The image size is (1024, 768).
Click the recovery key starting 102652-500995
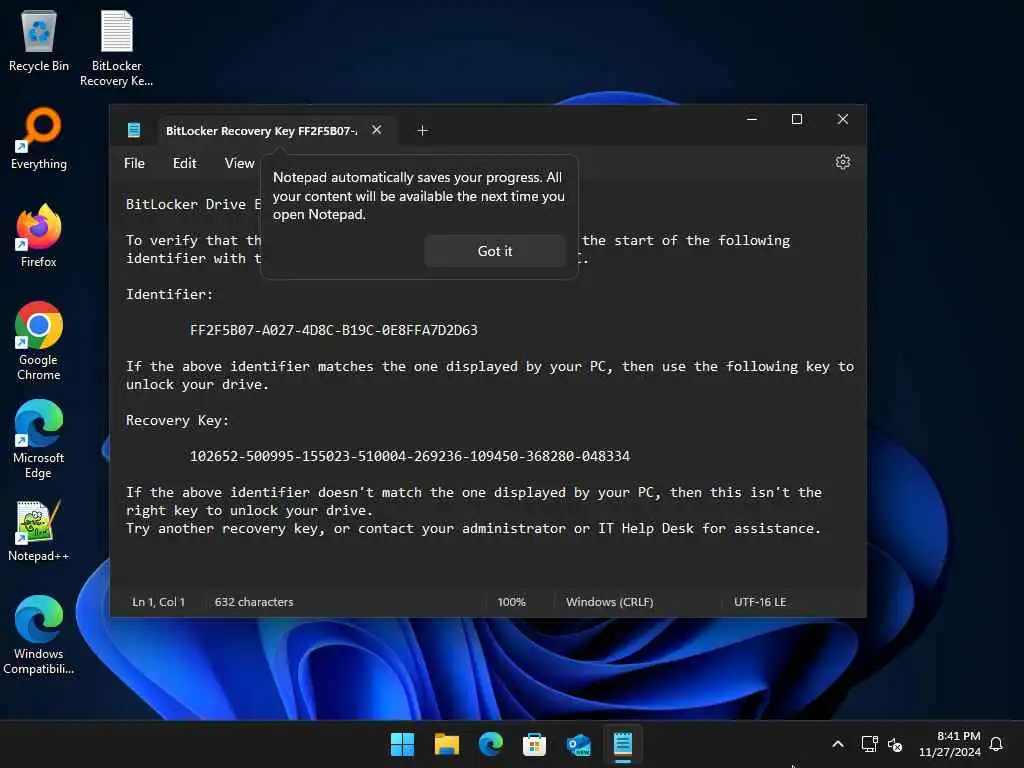(x=410, y=456)
